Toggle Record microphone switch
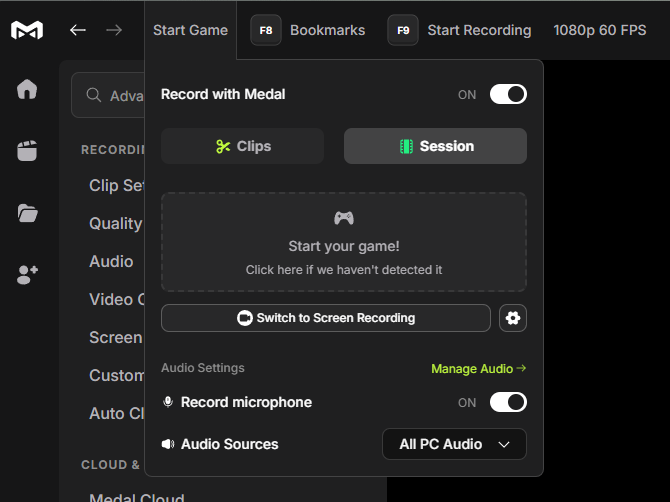Image resolution: width=670 pixels, height=502 pixels. pyautogui.click(x=508, y=402)
